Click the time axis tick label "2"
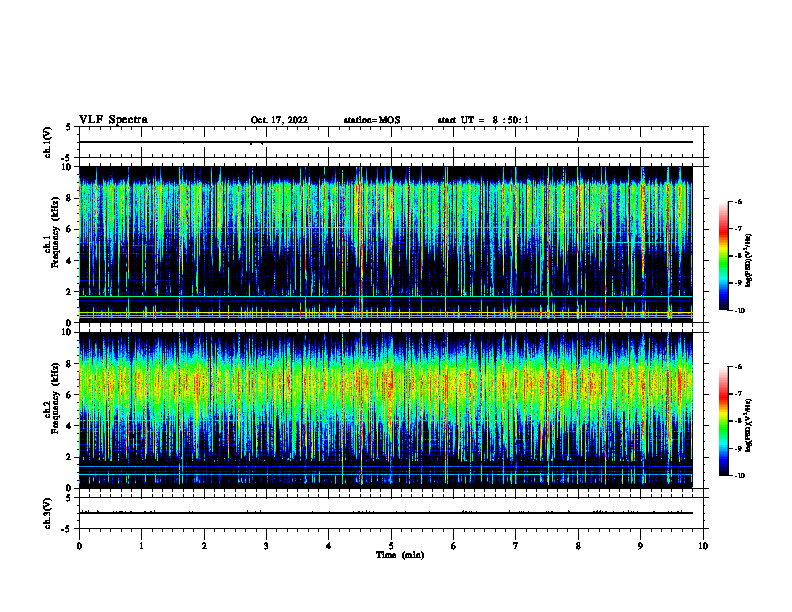Image resolution: width=792 pixels, height=612 pixels. coord(204,546)
